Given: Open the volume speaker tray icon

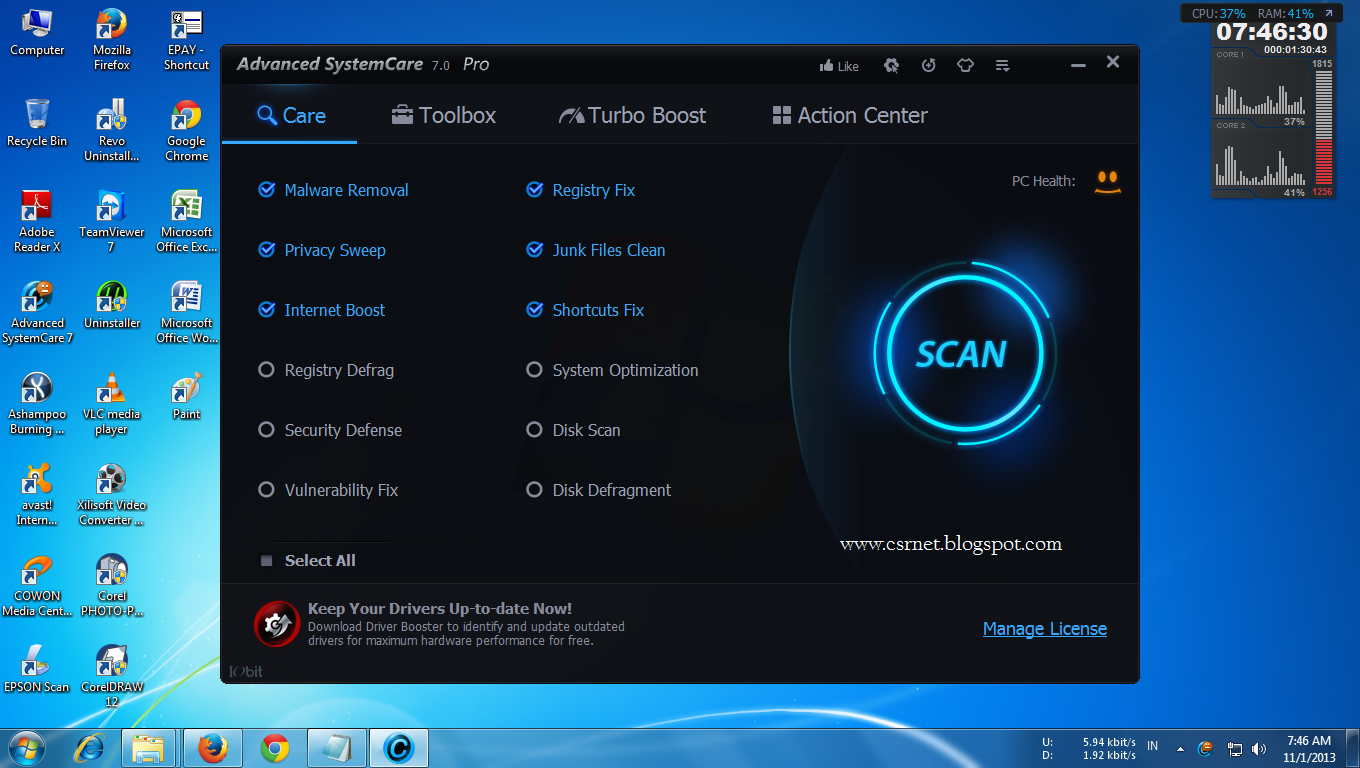Looking at the screenshot, I should [1259, 748].
